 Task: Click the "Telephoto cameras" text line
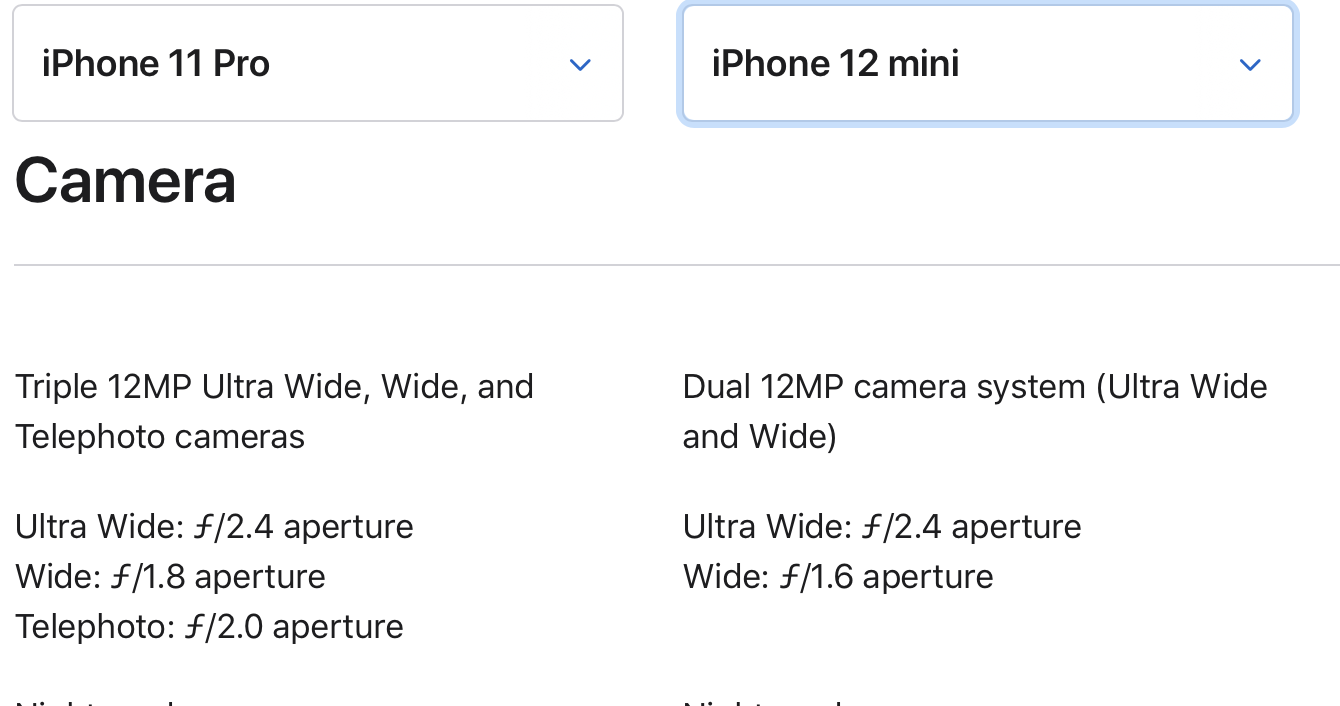pyautogui.click(x=160, y=437)
